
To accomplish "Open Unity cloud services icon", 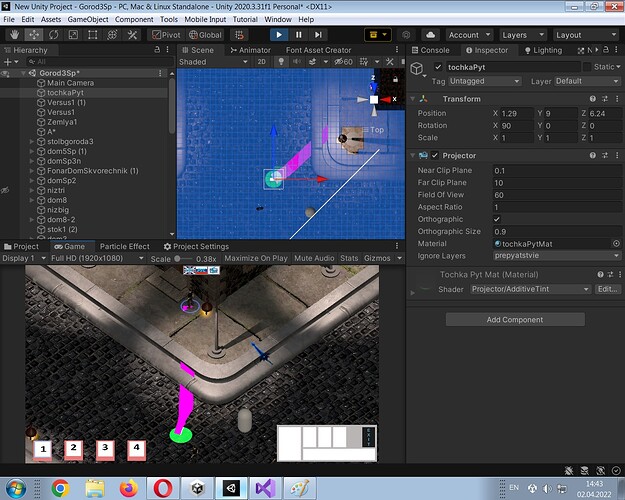I will coord(430,35).
